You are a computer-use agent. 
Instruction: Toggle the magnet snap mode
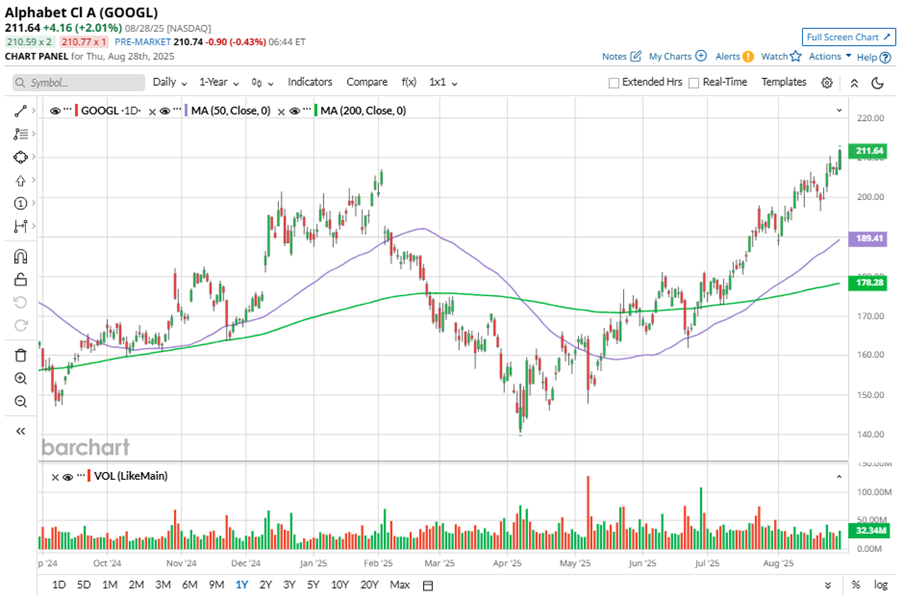coord(20,256)
